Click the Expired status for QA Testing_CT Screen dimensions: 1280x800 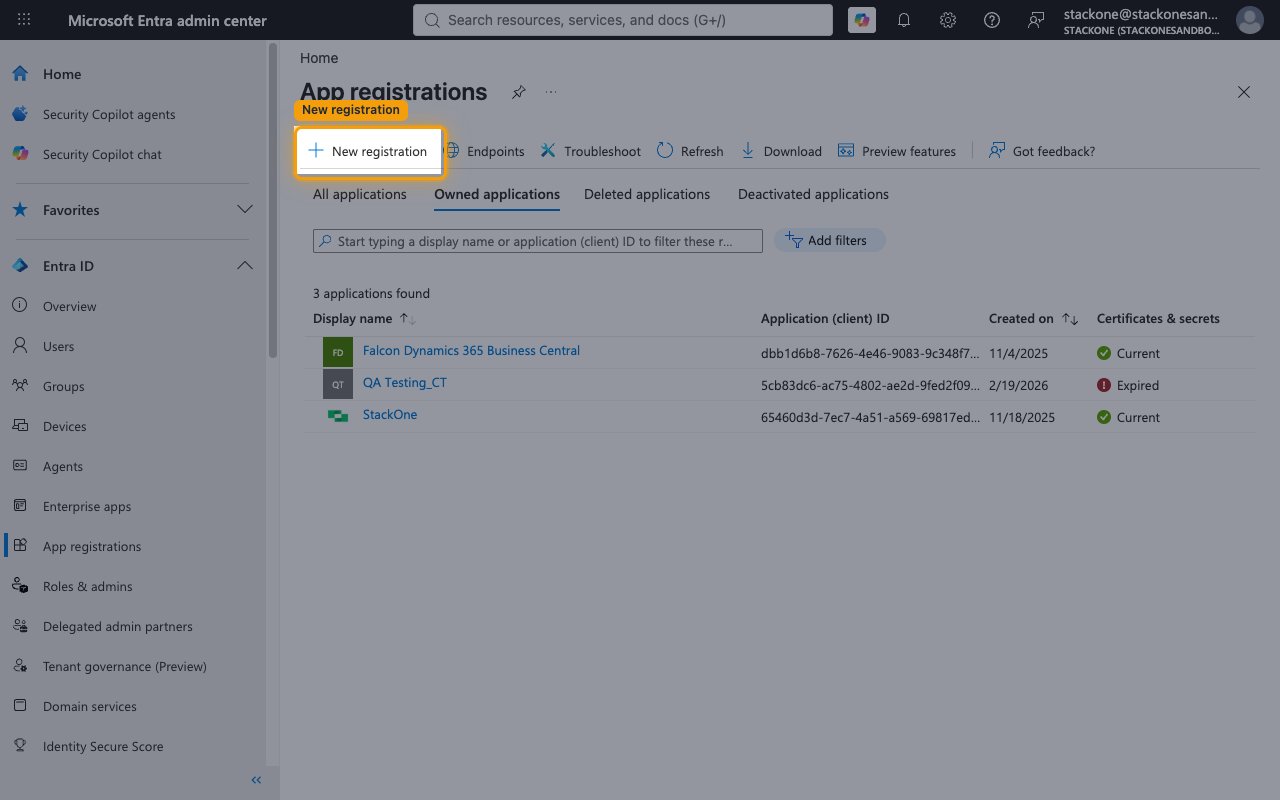tap(1128, 385)
